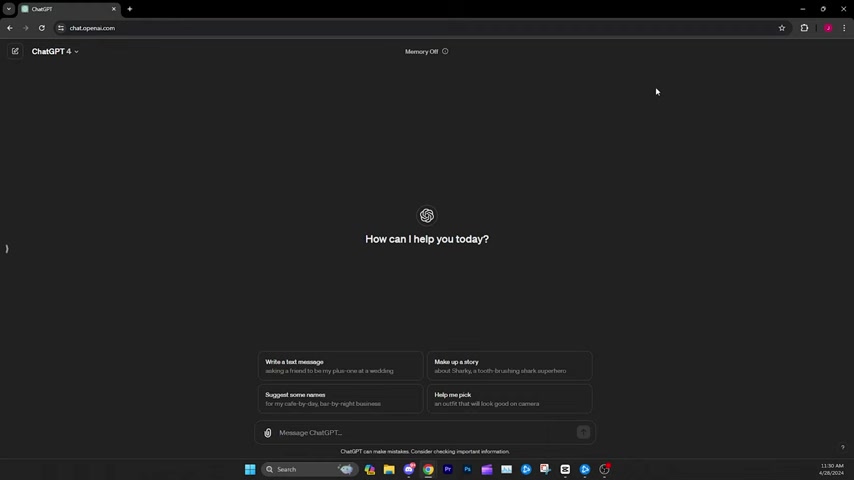
Task: Open the ChatGPT 4 model dropdown
Action: [55, 51]
